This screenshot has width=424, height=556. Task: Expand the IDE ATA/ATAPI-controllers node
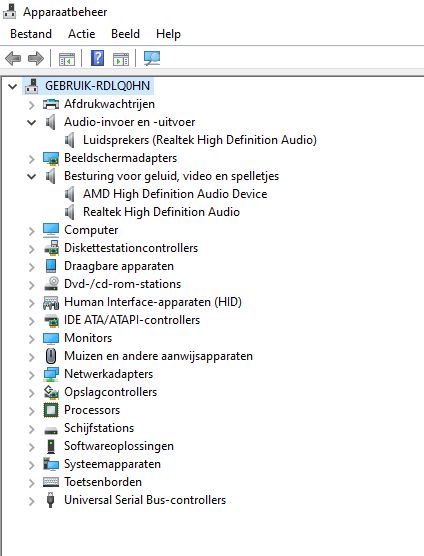click(32, 321)
